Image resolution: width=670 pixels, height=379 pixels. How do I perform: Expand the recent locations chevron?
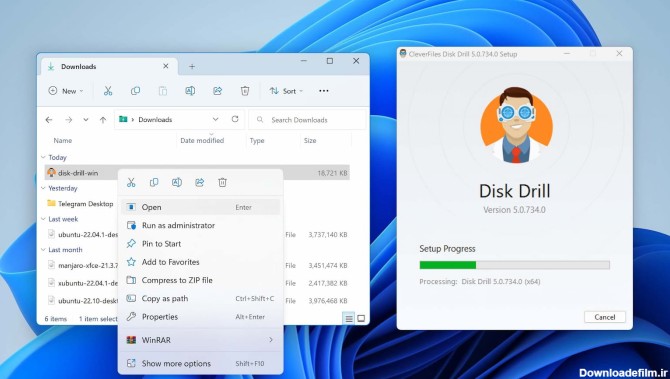[86, 120]
